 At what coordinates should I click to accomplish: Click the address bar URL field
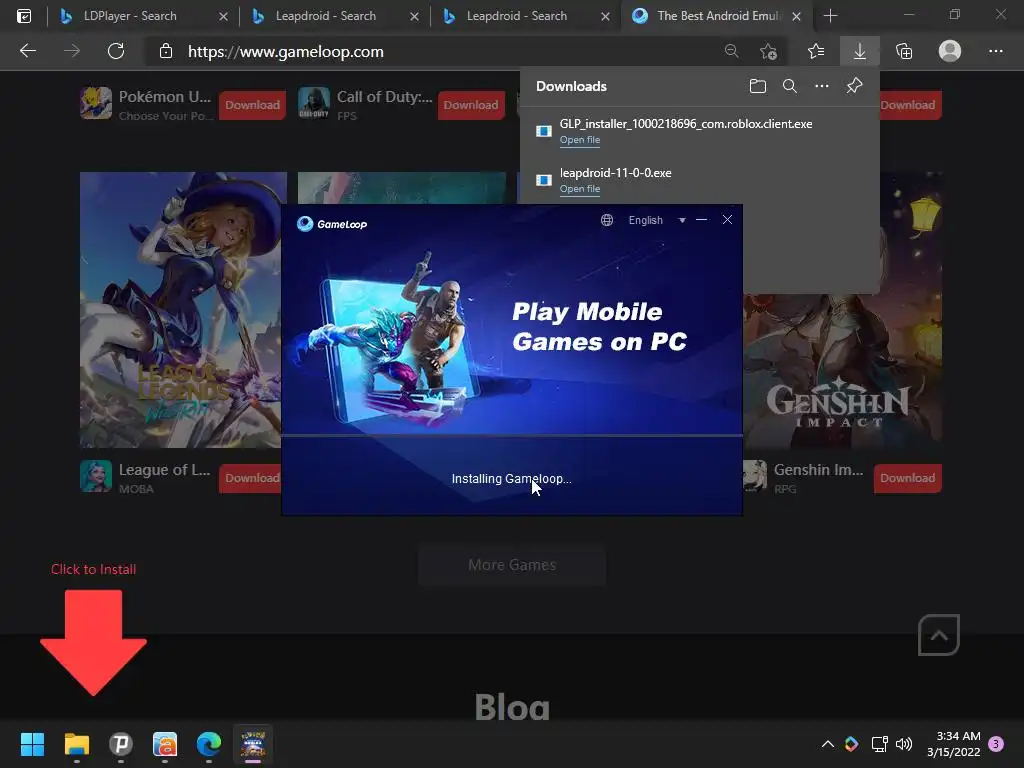tap(451, 52)
